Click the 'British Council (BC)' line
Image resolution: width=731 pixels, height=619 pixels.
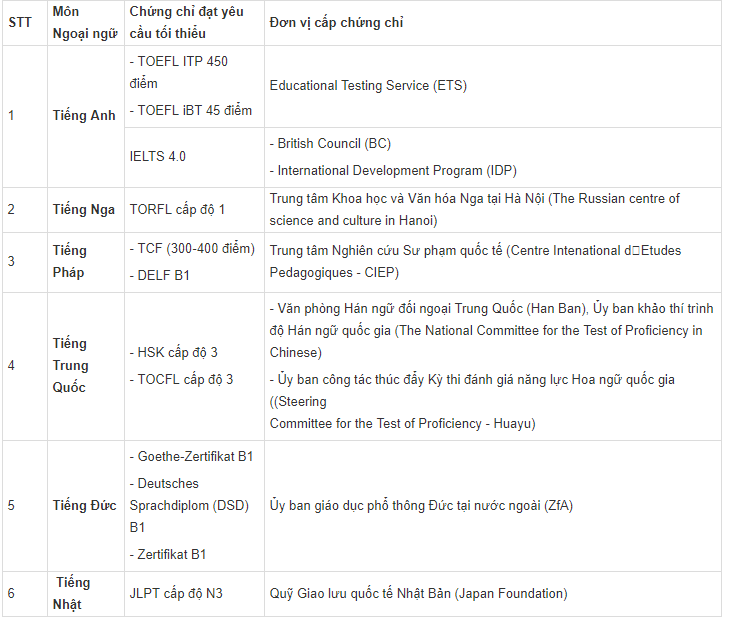coord(330,144)
